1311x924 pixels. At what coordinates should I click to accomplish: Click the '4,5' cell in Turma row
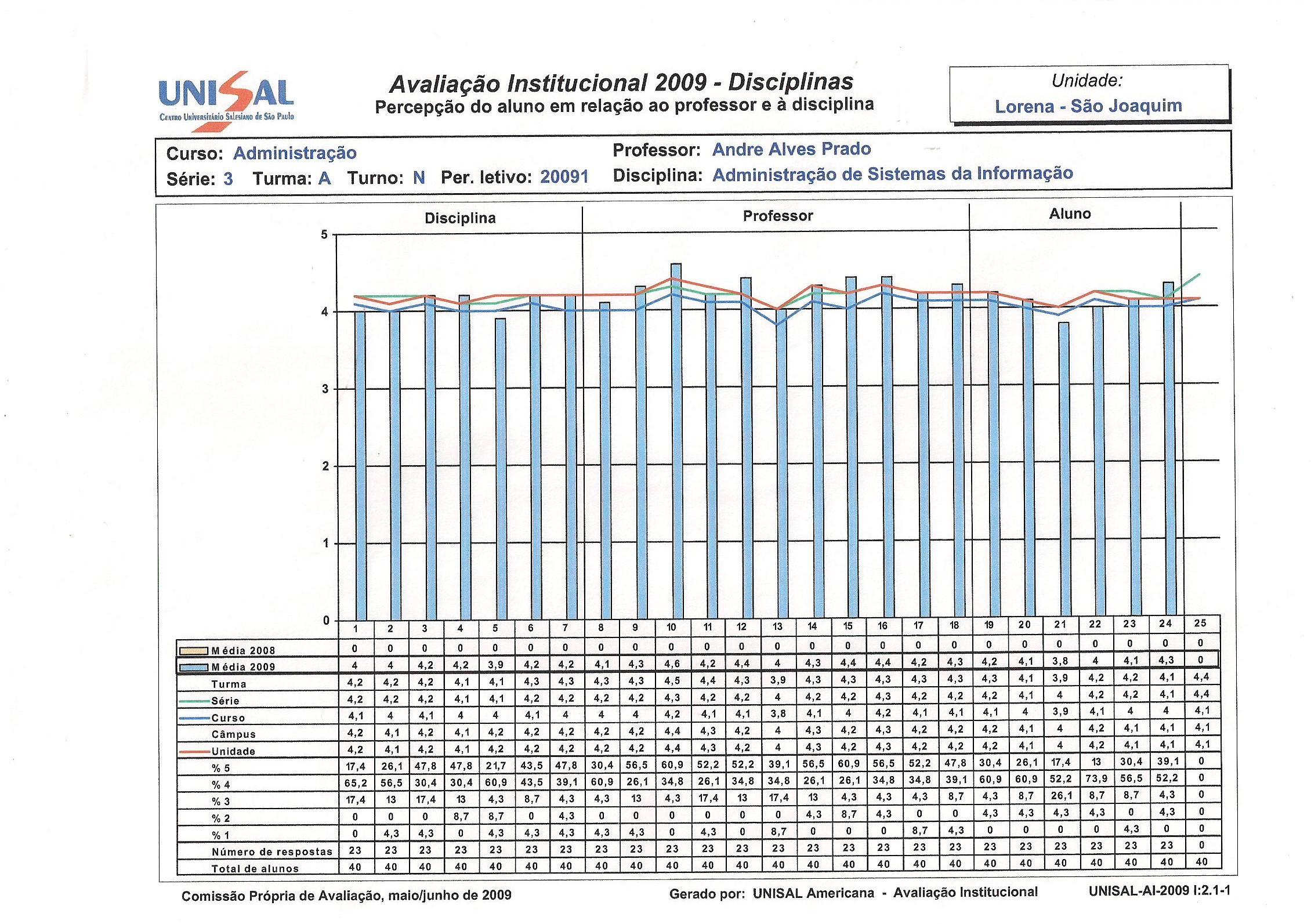click(x=672, y=680)
